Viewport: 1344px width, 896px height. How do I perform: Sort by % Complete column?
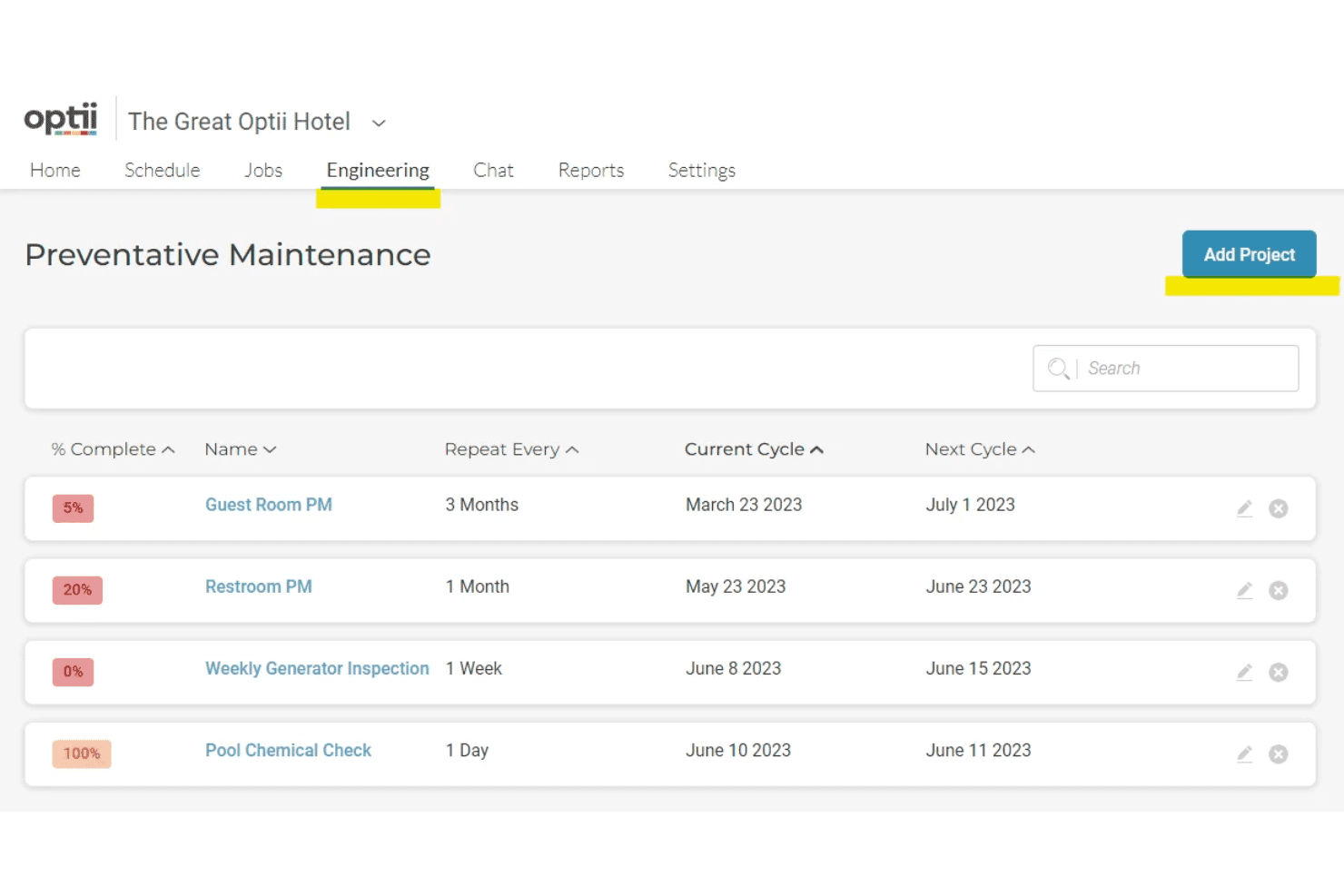(x=113, y=449)
